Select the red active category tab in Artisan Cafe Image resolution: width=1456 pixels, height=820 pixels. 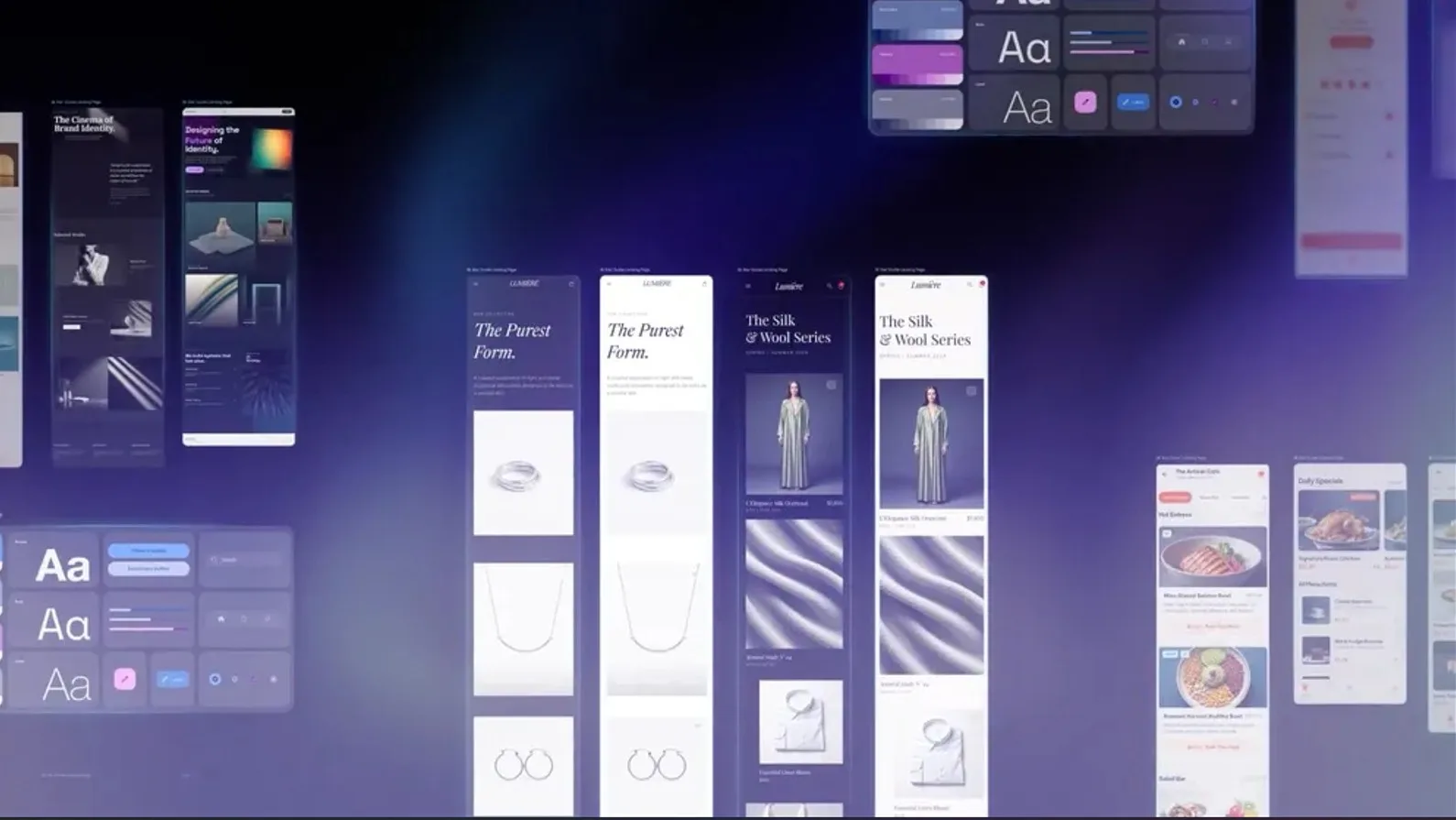(x=1175, y=497)
